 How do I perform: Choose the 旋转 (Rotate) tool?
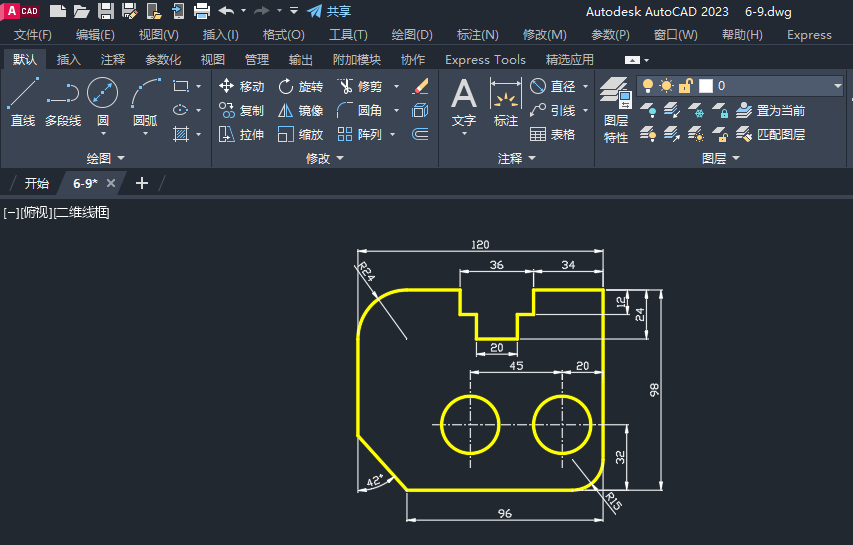tap(300, 87)
